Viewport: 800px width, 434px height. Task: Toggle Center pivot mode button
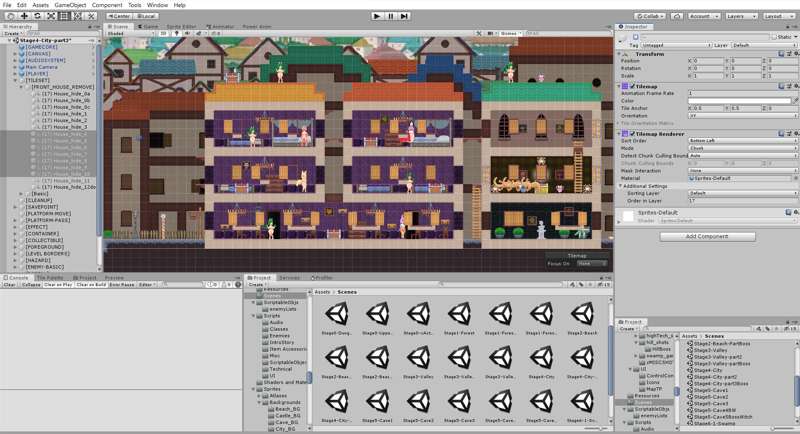tap(119, 16)
